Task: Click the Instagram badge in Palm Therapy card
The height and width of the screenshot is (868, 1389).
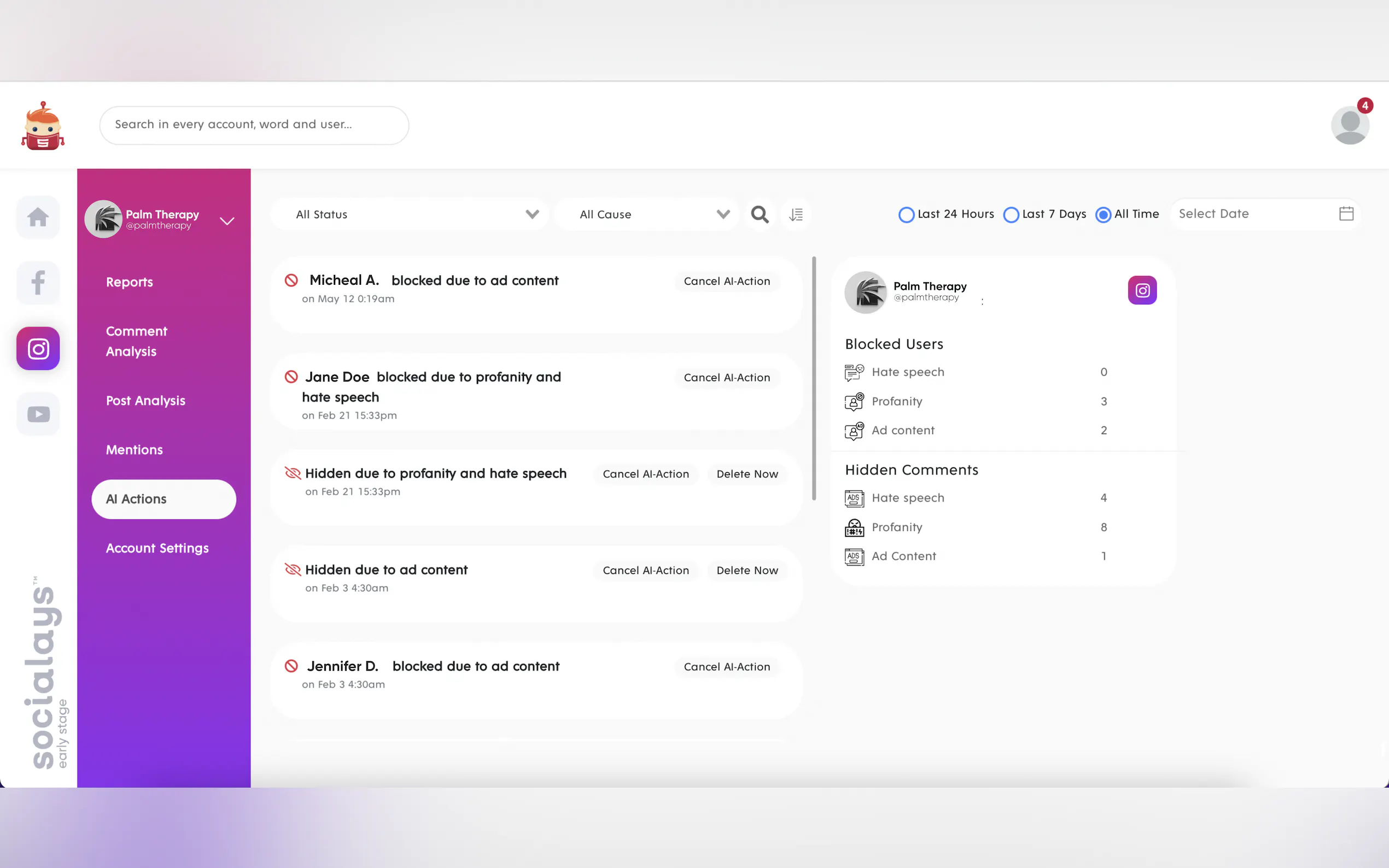Action: 1141,290
